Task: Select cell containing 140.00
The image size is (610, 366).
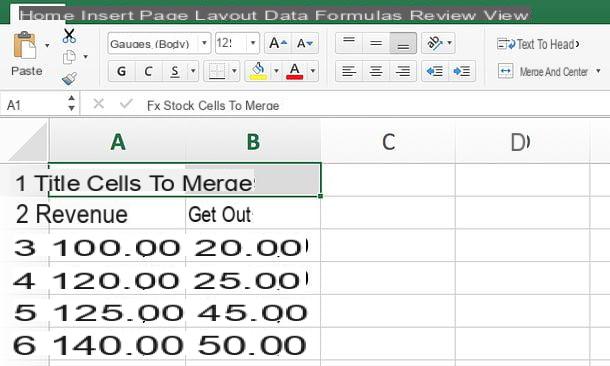Action: 117,344
